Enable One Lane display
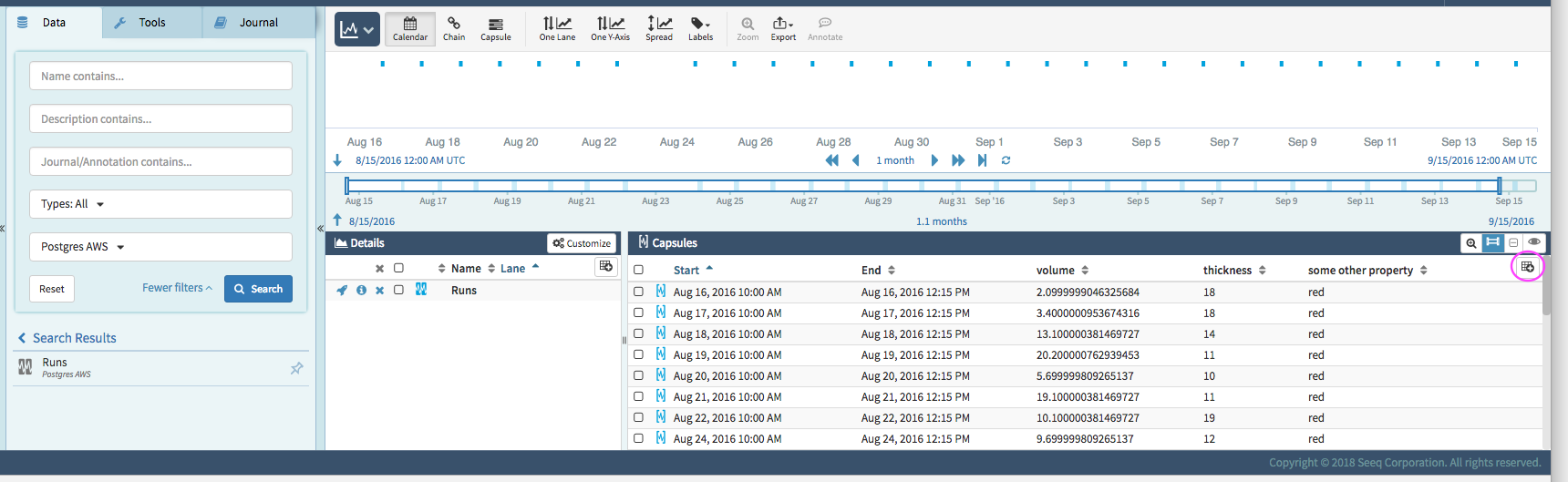Screen dimensions: 1568x482 557,29
